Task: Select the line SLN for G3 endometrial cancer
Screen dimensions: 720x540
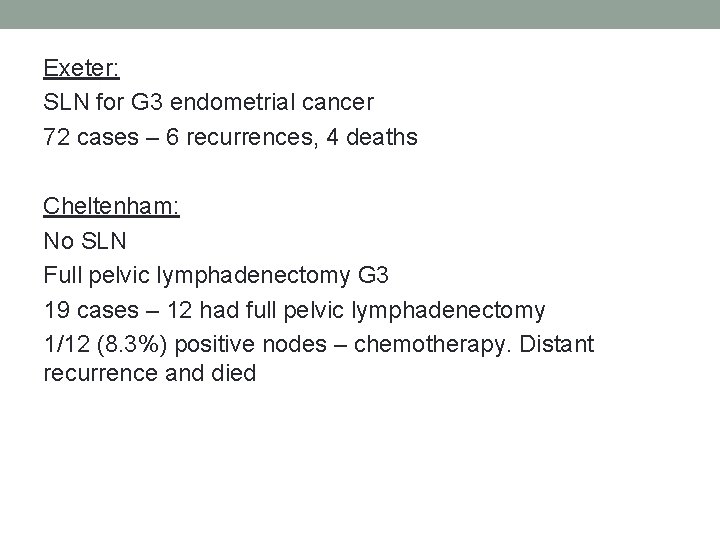Action: tap(208, 102)
